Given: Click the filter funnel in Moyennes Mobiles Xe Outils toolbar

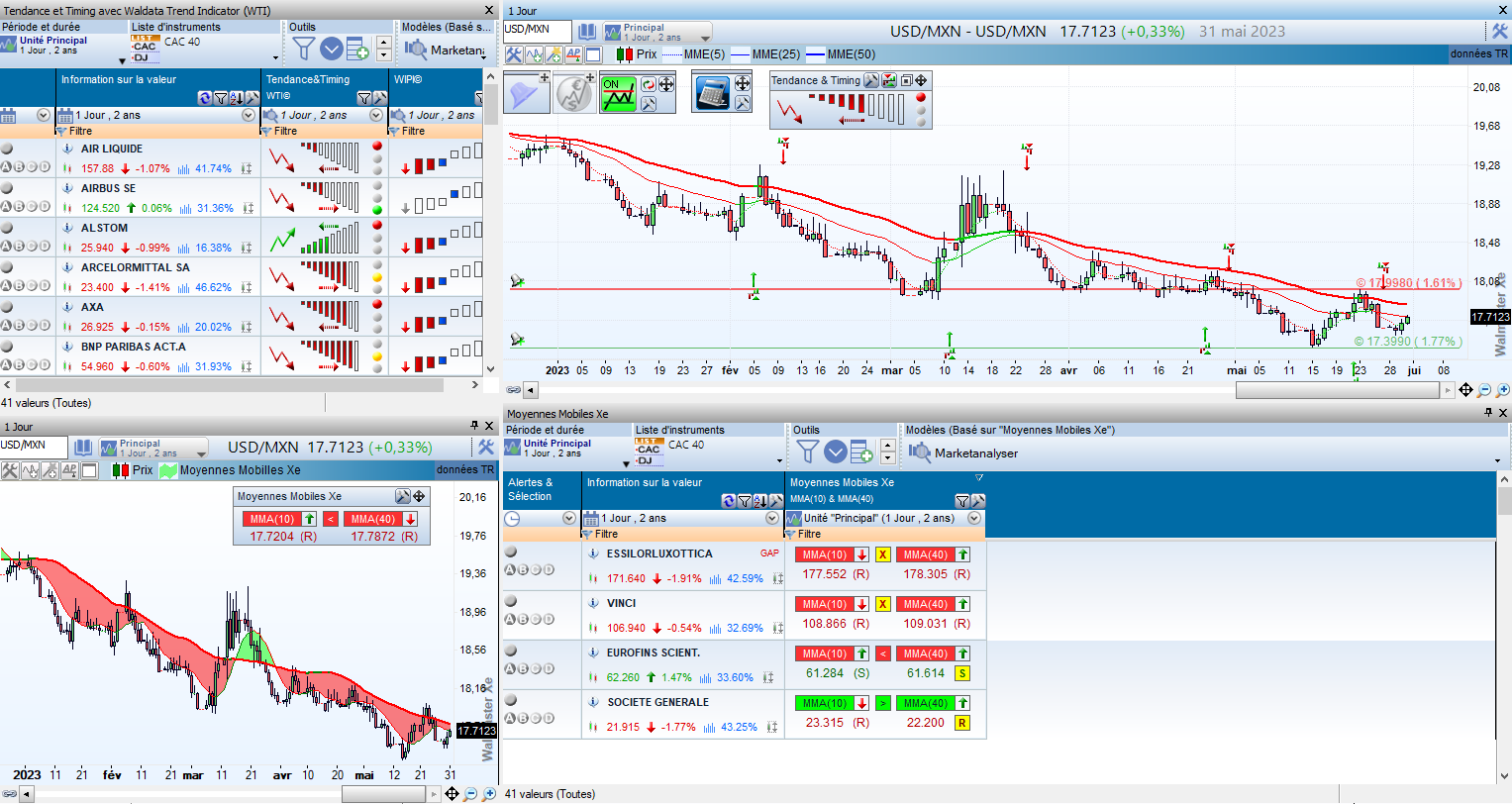Looking at the screenshot, I should (x=808, y=452).
